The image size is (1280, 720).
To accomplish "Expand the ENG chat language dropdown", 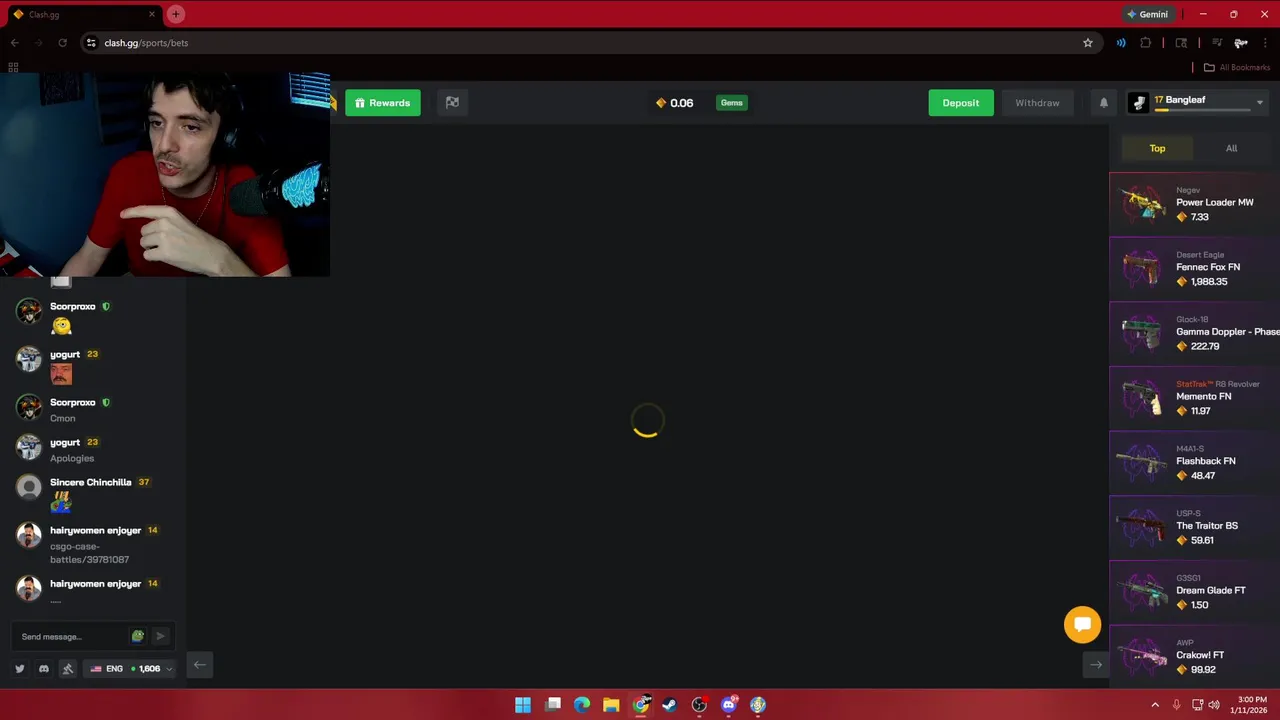I will click(x=130, y=669).
